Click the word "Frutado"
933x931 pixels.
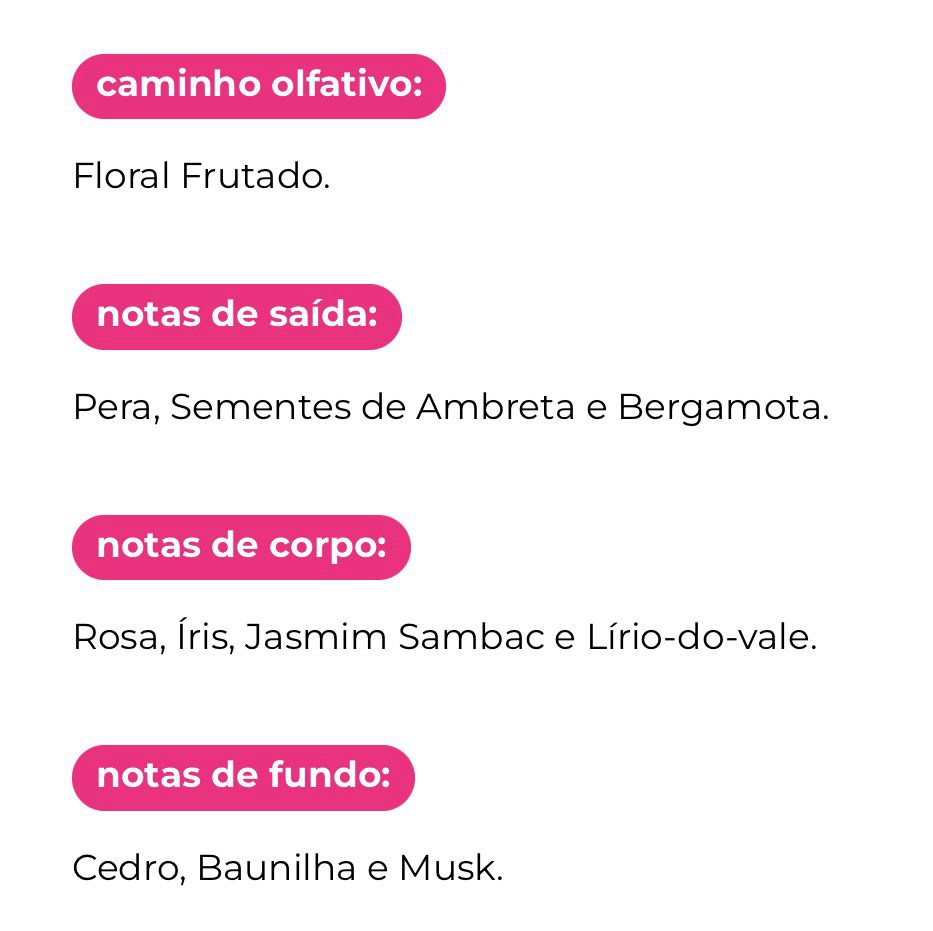(x=254, y=177)
